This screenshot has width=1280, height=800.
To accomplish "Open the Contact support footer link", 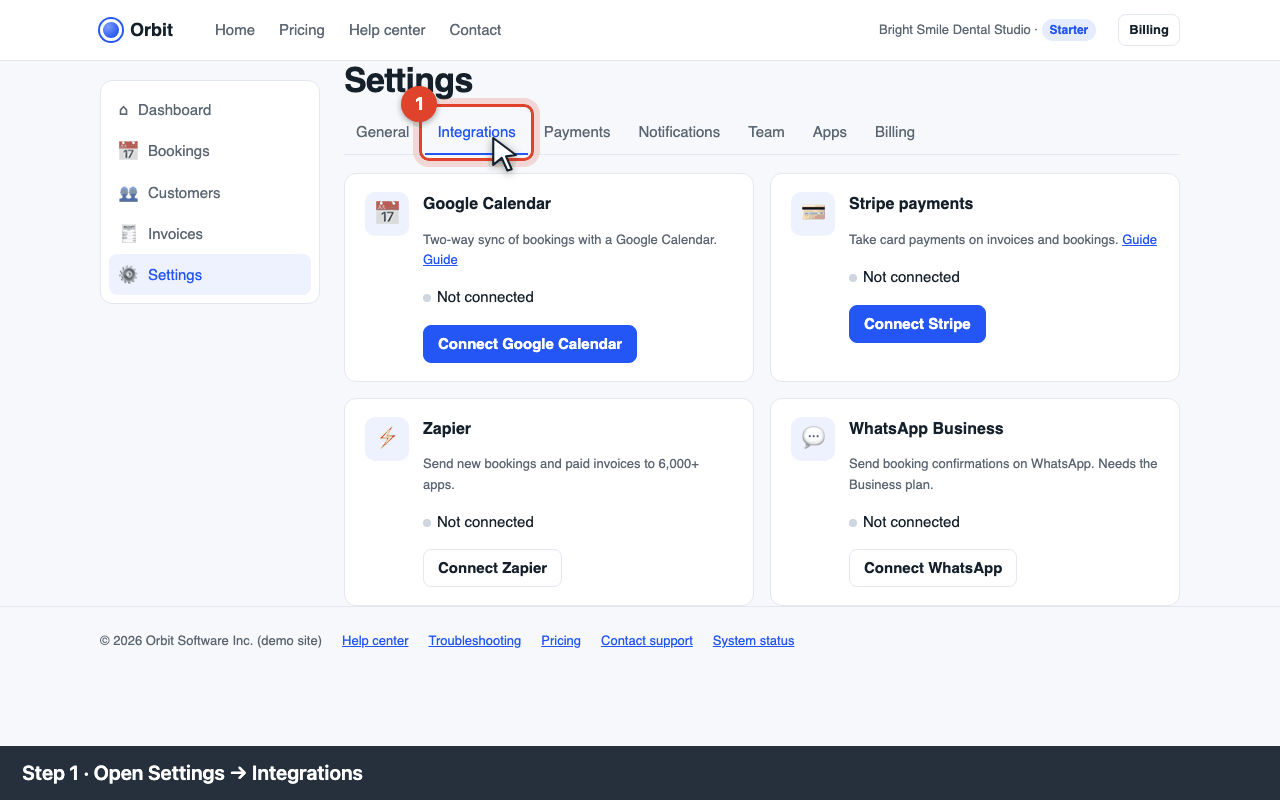I will [x=647, y=641].
